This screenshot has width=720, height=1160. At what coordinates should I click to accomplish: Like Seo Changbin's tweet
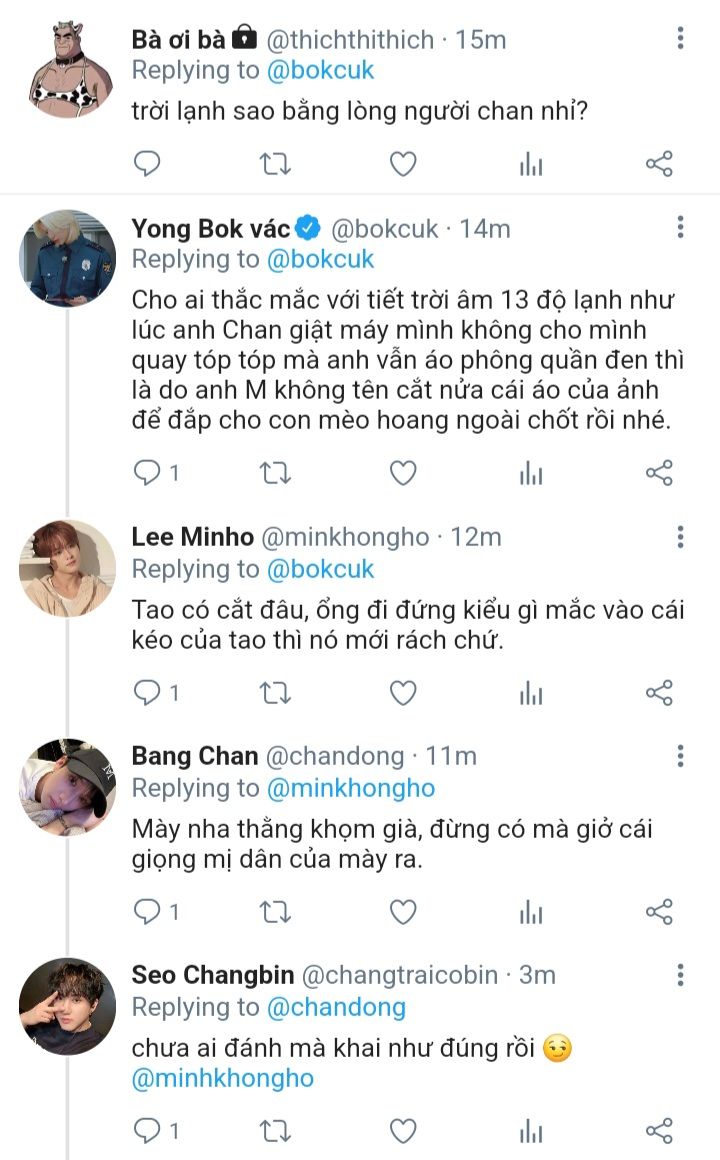tap(402, 1131)
